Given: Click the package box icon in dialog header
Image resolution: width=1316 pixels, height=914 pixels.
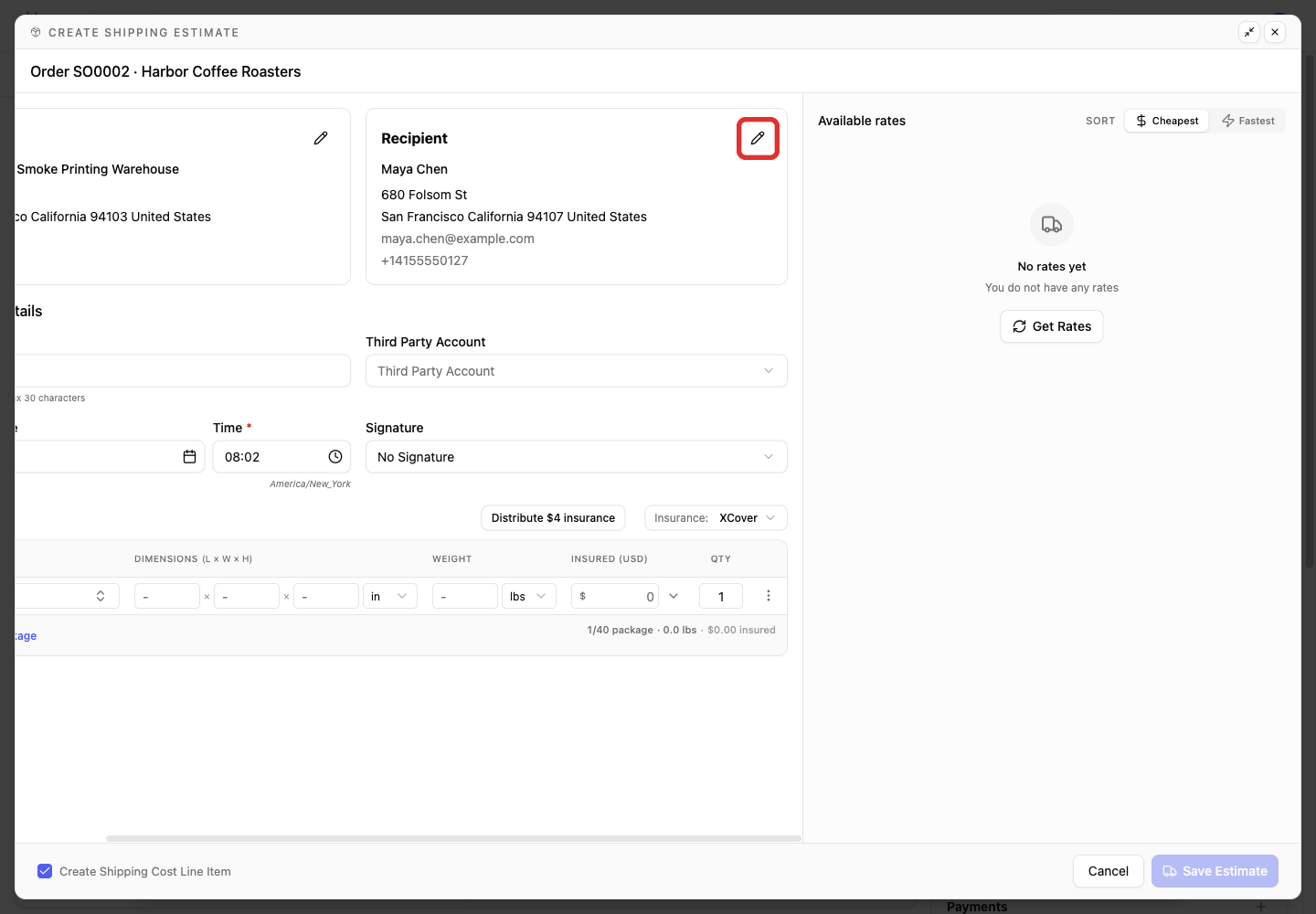Looking at the screenshot, I should tap(36, 32).
